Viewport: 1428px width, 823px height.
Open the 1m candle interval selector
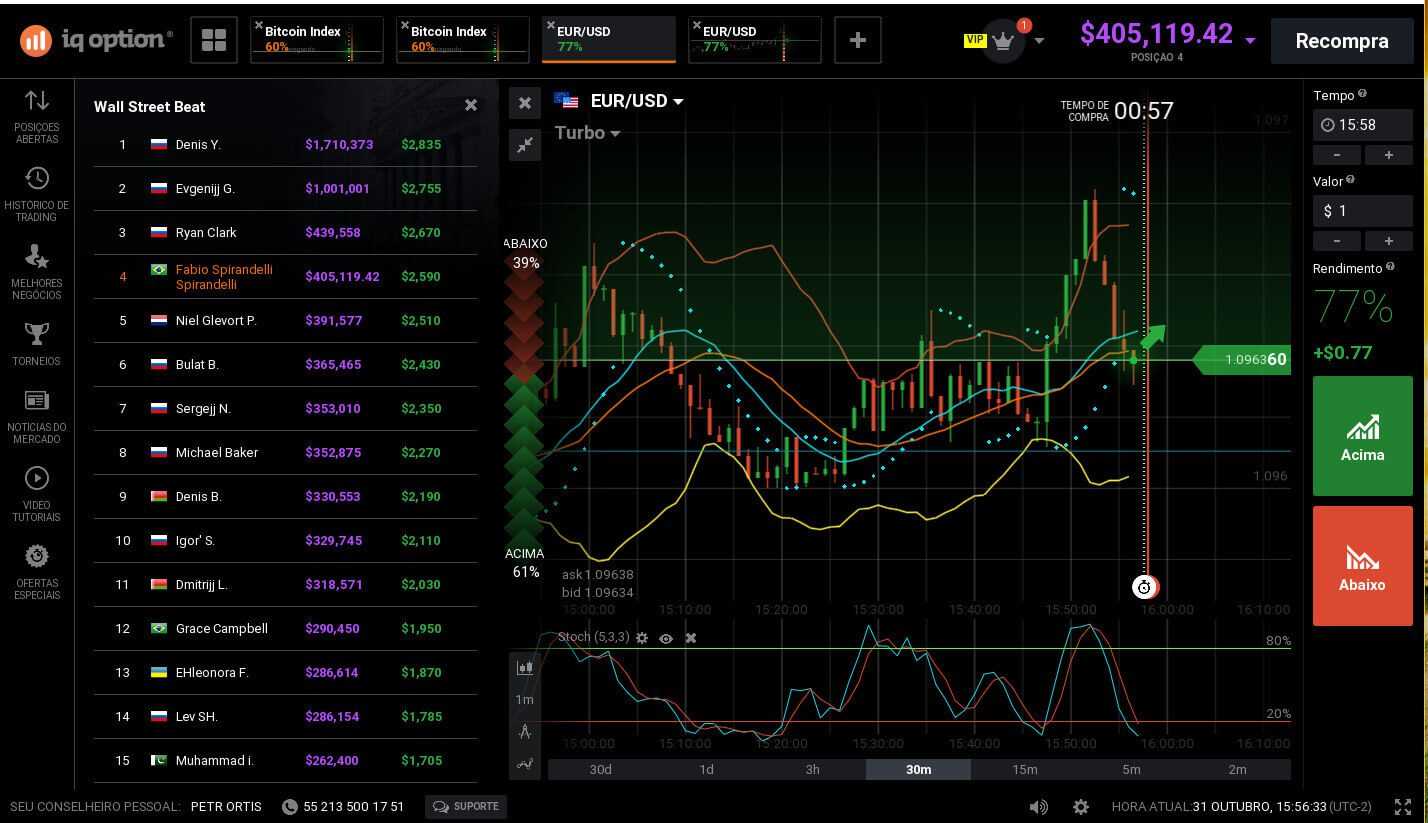pos(525,699)
